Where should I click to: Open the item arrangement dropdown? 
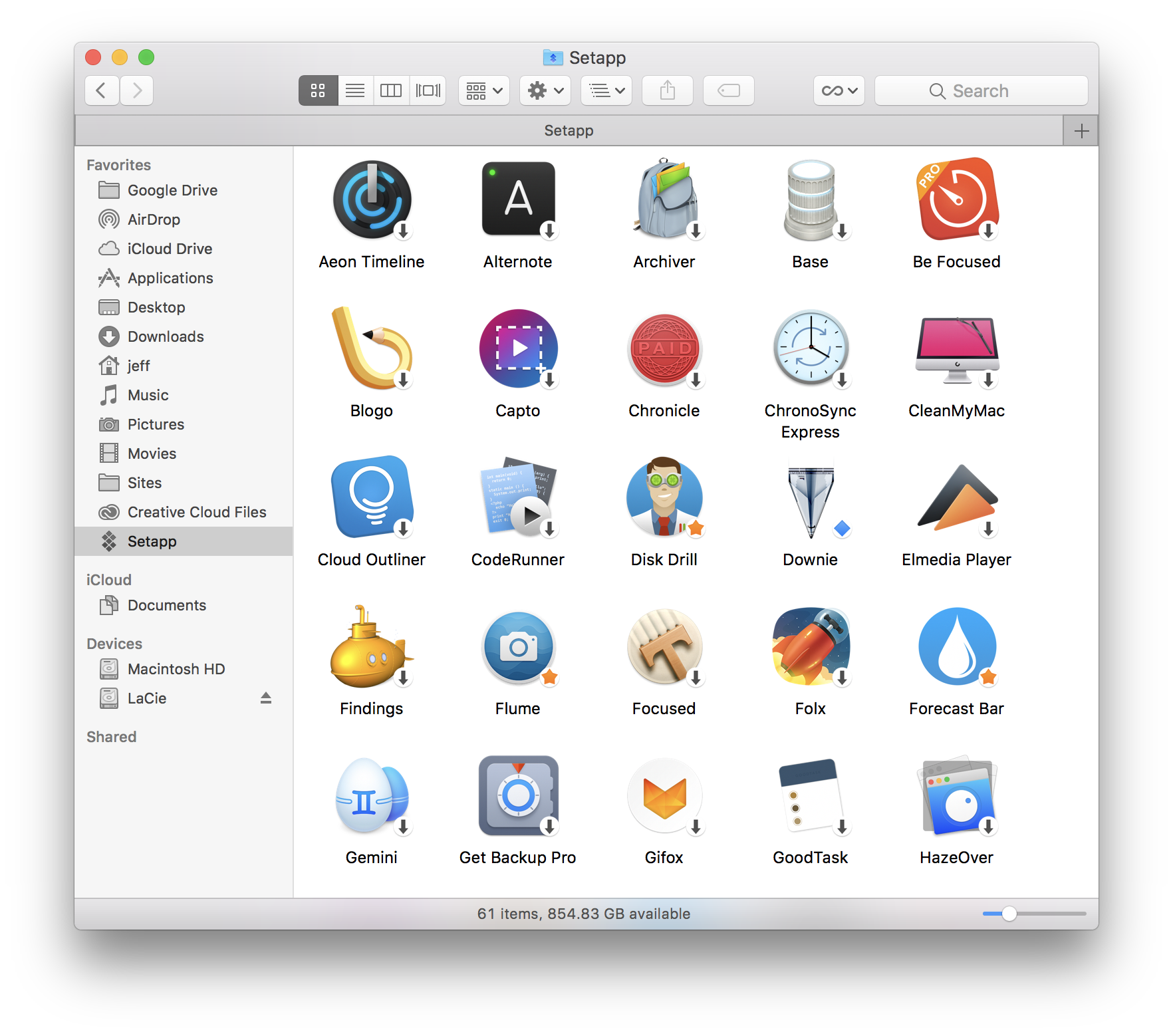[x=483, y=90]
